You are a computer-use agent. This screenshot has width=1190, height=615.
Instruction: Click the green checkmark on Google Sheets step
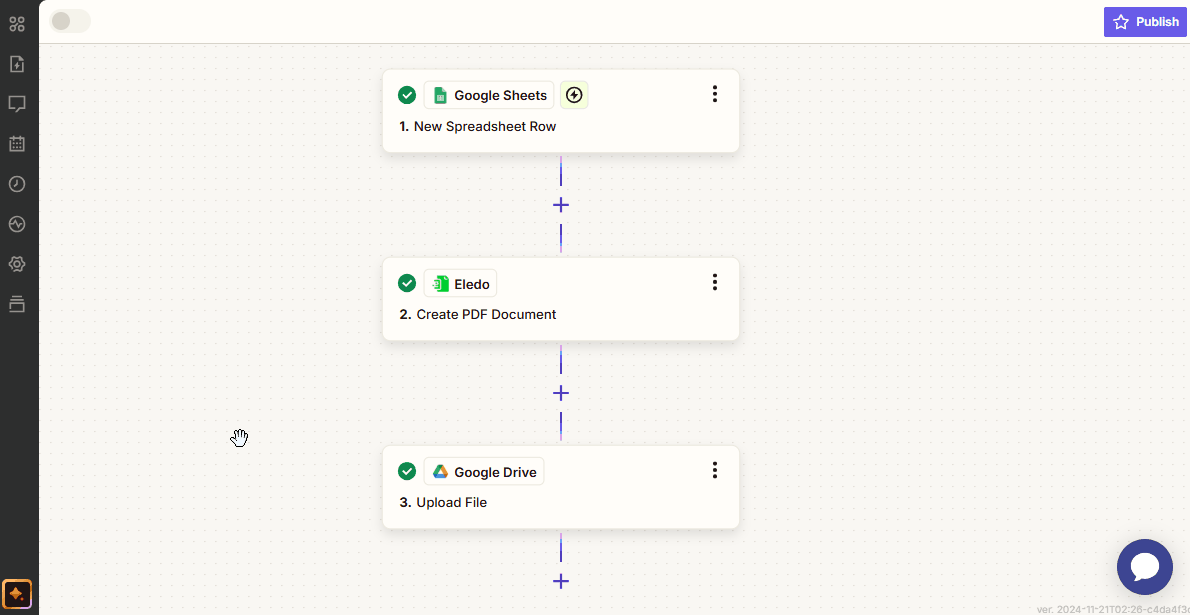(407, 95)
